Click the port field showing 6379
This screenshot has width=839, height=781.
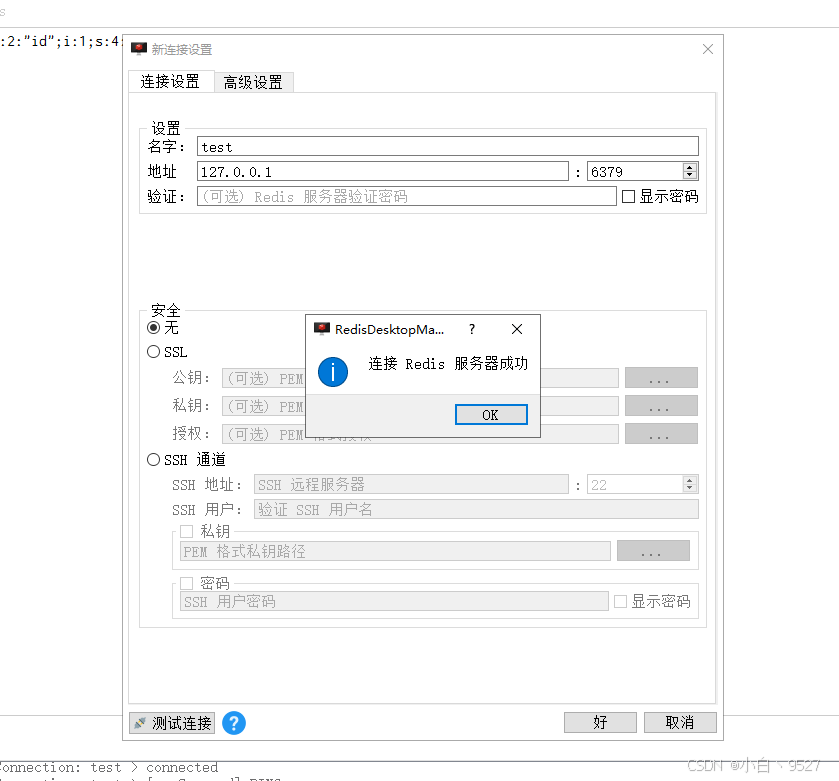coord(635,172)
